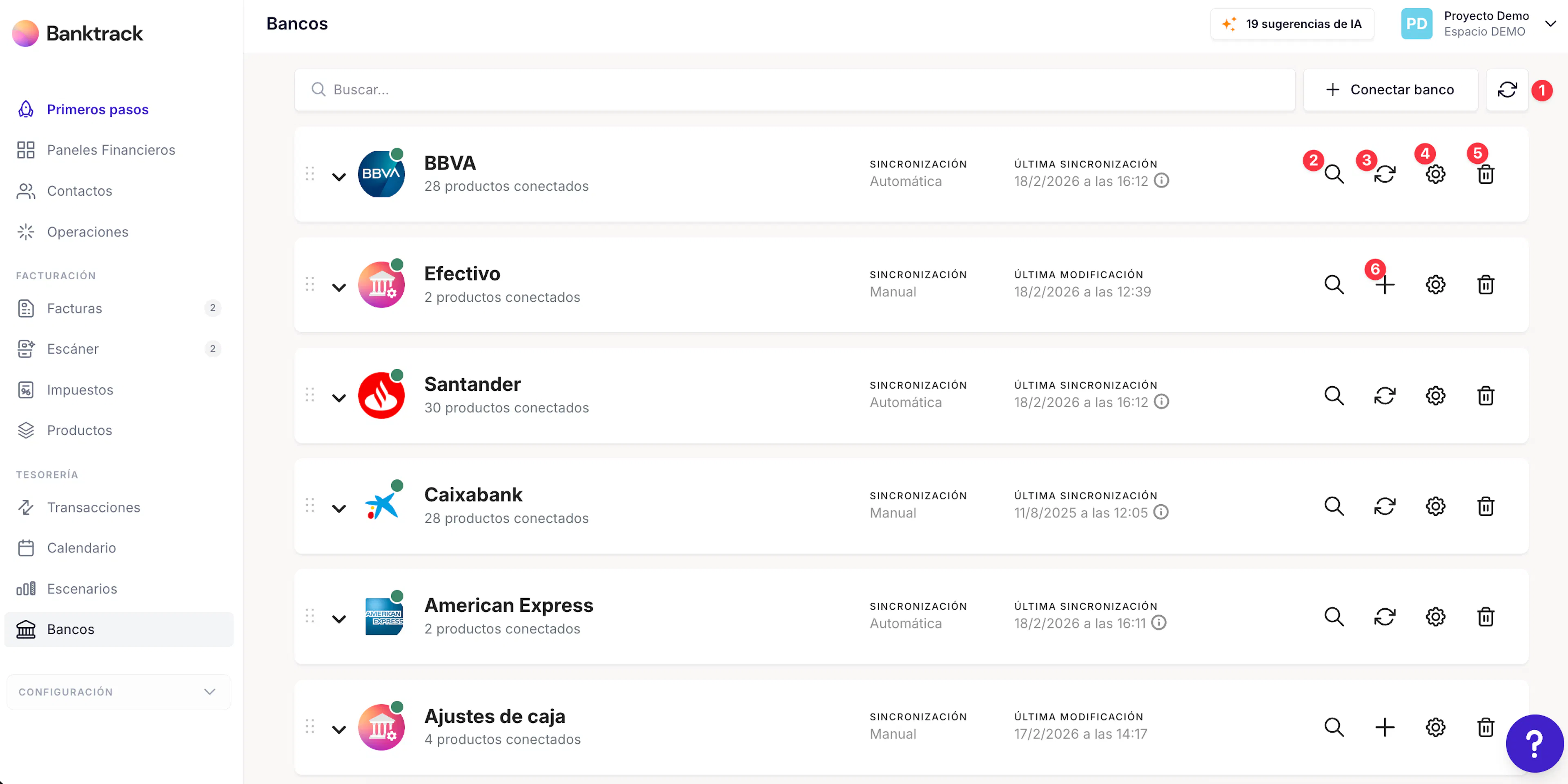Click the Buscar search field
This screenshot has height=784, width=1568.
click(794, 90)
